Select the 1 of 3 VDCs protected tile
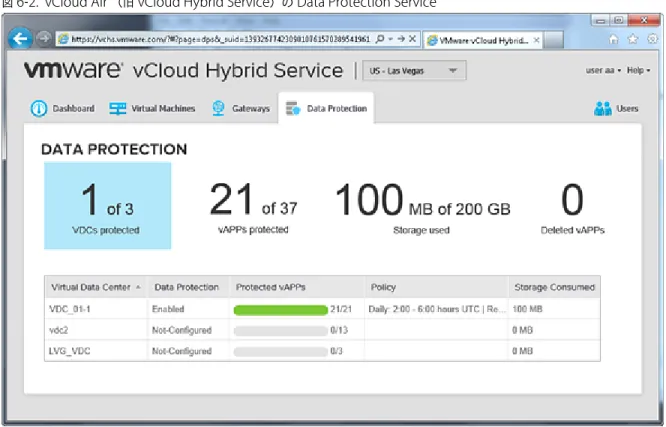666x427 pixels. 107,206
